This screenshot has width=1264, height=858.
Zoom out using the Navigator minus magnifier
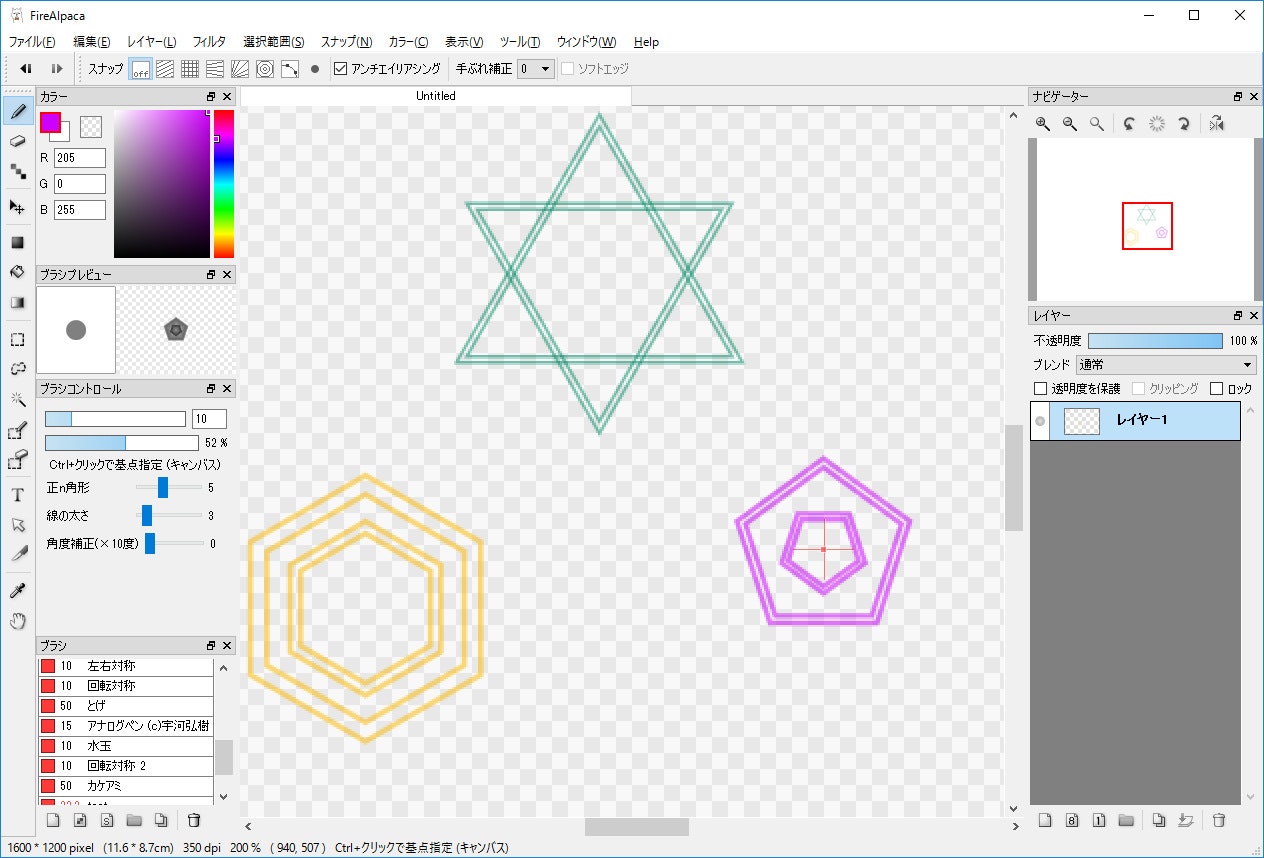pyautogui.click(x=1070, y=124)
